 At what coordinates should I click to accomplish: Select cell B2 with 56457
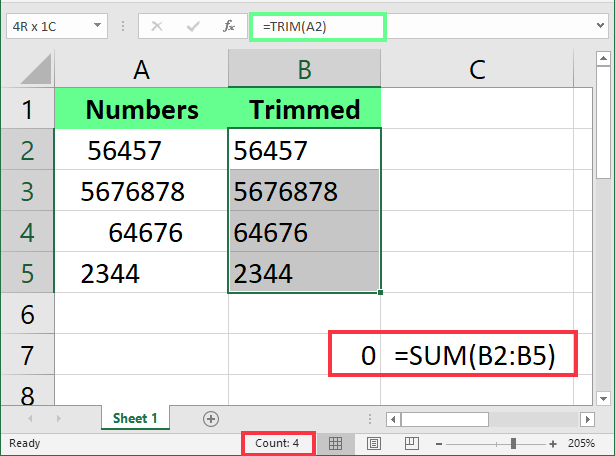(304, 150)
